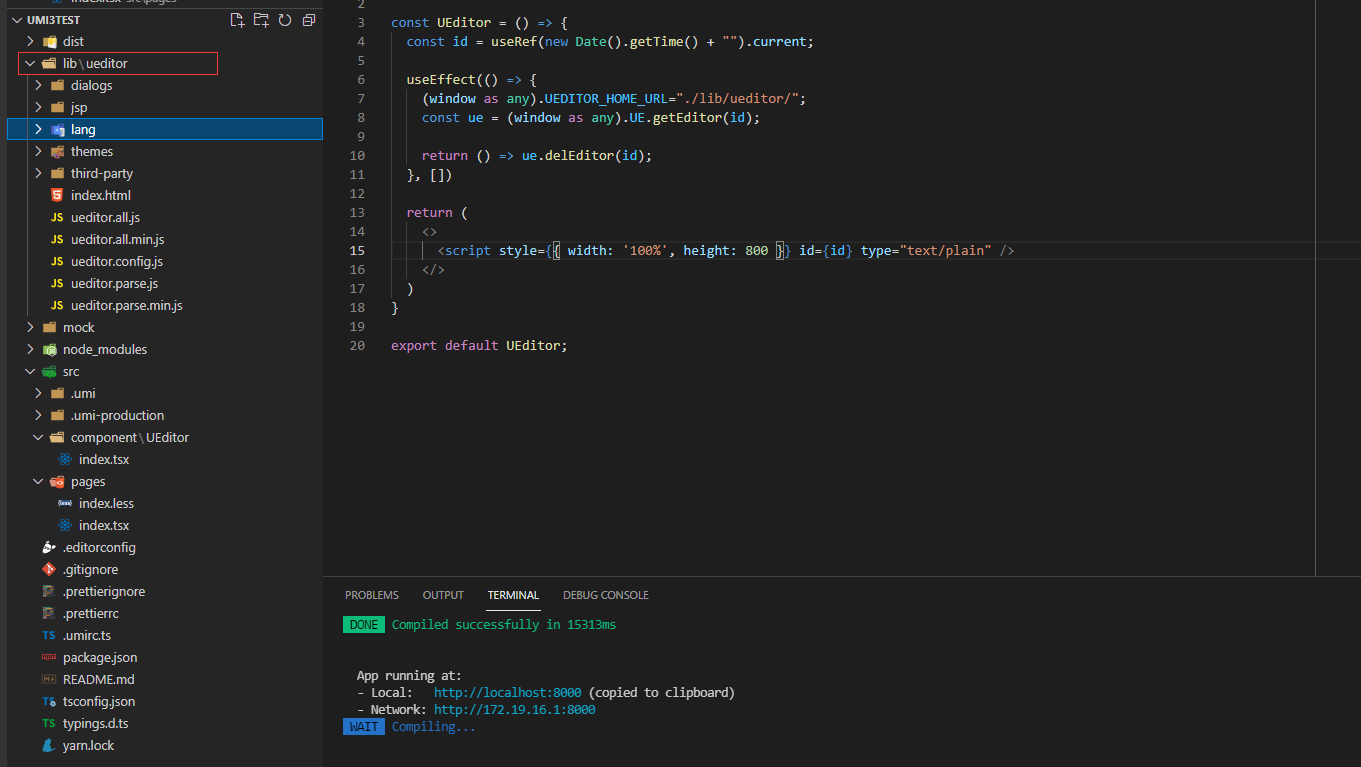Open the http://localhost:8000 link in terminal
The width and height of the screenshot is (1361, 767).
pyautogui.click(x=507, y=693)
